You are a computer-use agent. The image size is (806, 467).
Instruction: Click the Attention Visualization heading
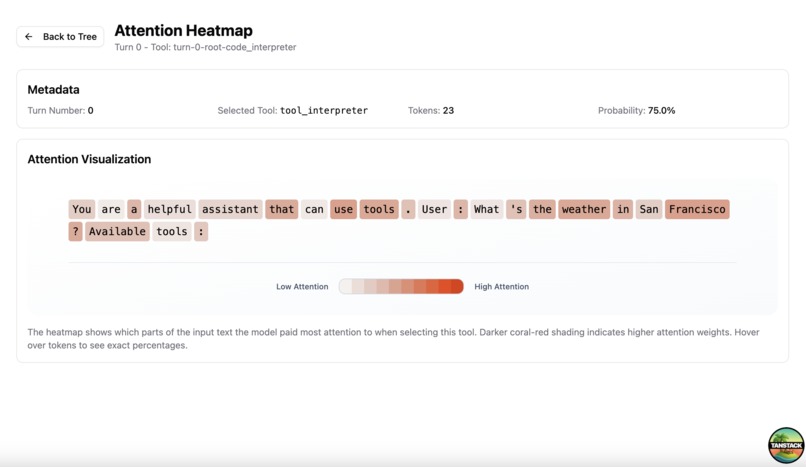point(89,159)
